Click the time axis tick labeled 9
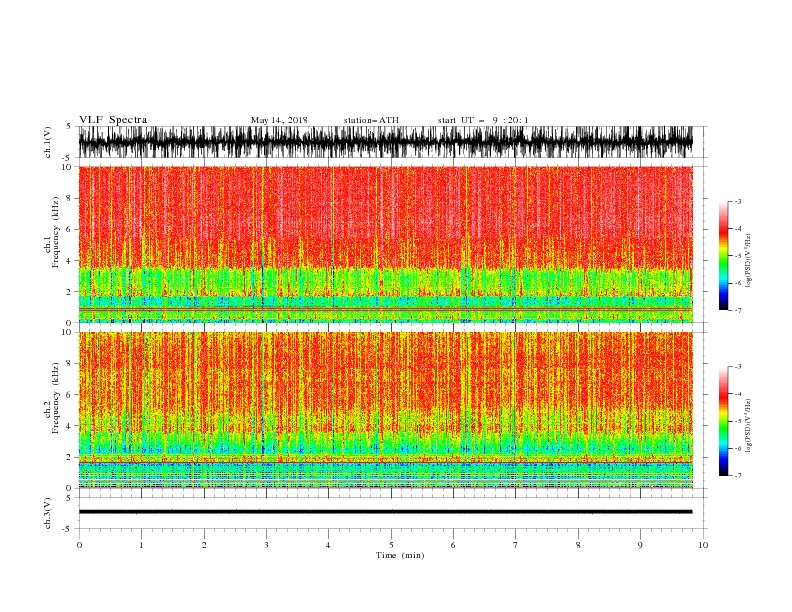 [640, 545]
